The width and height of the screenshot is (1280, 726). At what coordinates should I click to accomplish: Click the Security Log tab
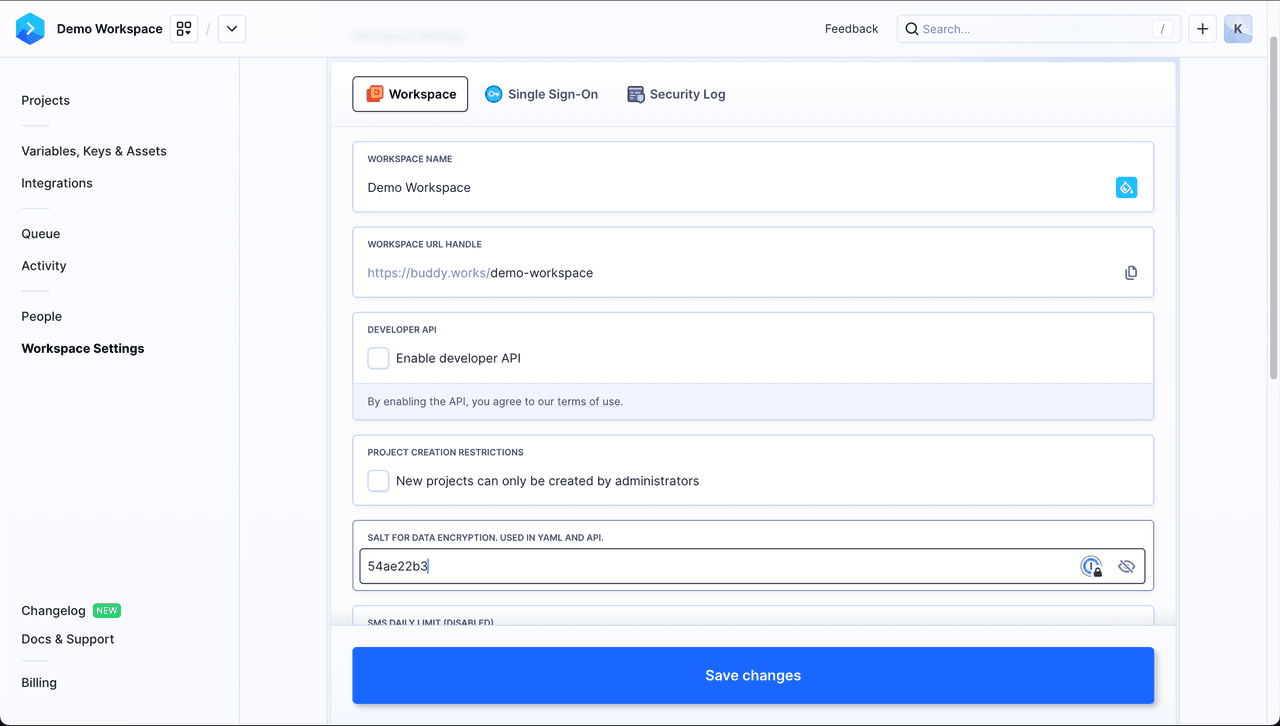point(676,94)
